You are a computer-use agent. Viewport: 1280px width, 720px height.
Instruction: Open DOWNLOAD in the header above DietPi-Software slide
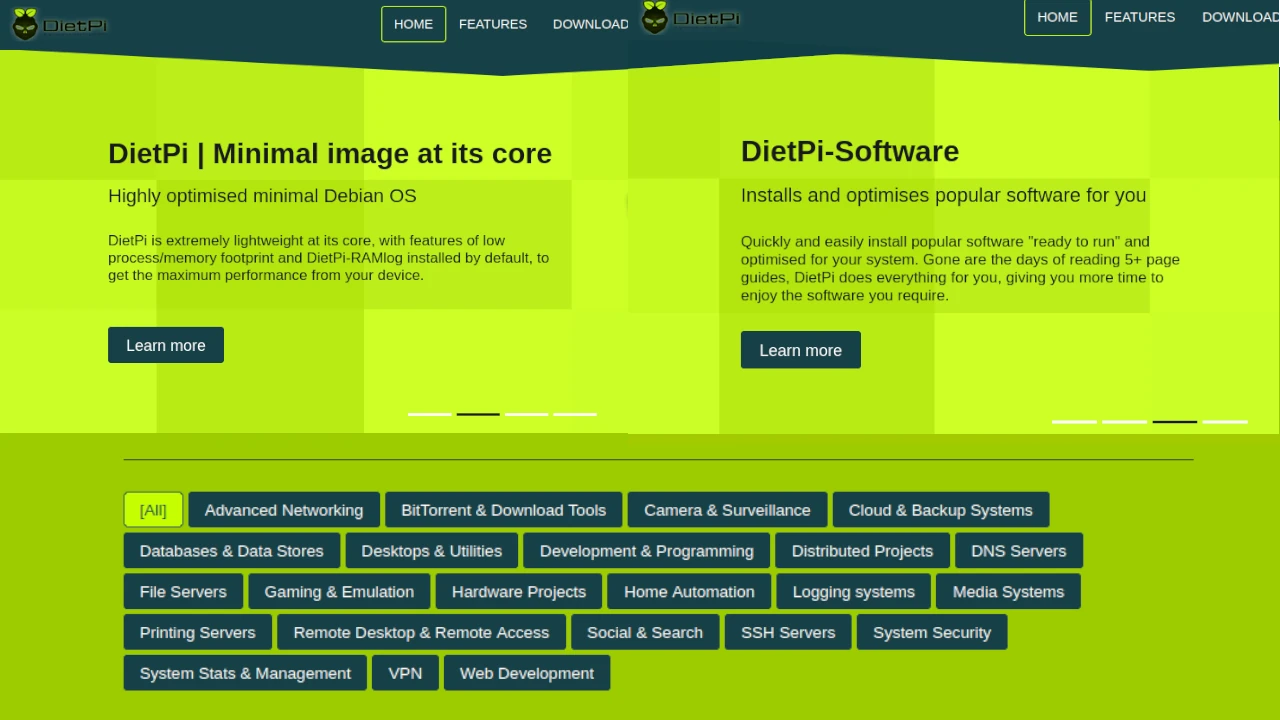click(1239, 17)
